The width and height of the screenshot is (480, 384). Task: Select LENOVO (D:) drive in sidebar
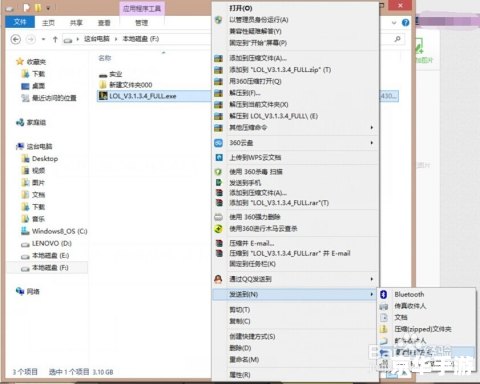coord(52,243)
